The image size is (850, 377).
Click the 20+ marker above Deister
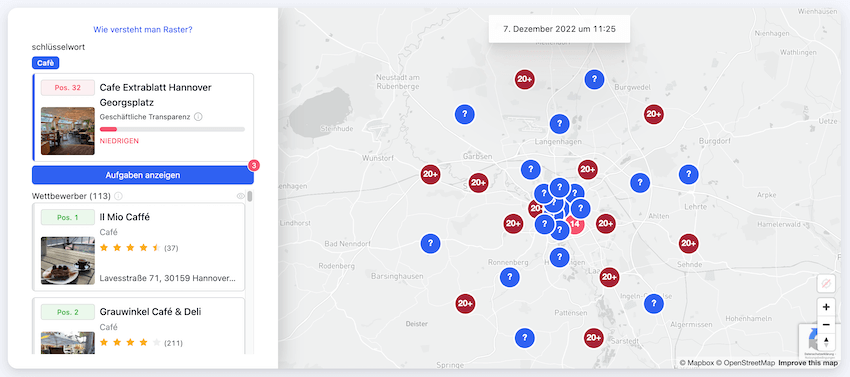pyautogui.click(x=465, y=304)
